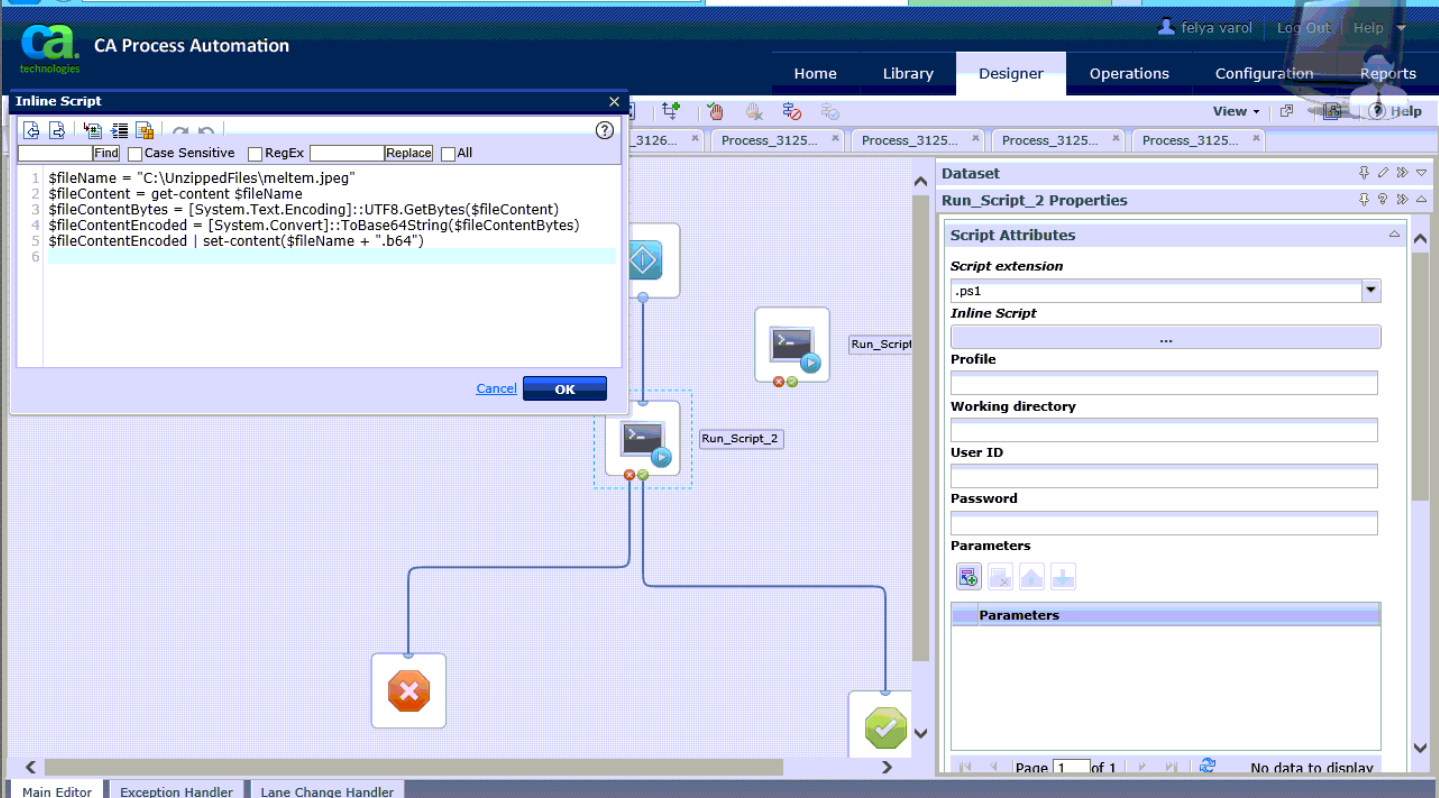The width and height of the screenshot is (1439, 798).
Task: Open help for Run_Script_2 Properties panel
Action: click(x=1383, y=200)
